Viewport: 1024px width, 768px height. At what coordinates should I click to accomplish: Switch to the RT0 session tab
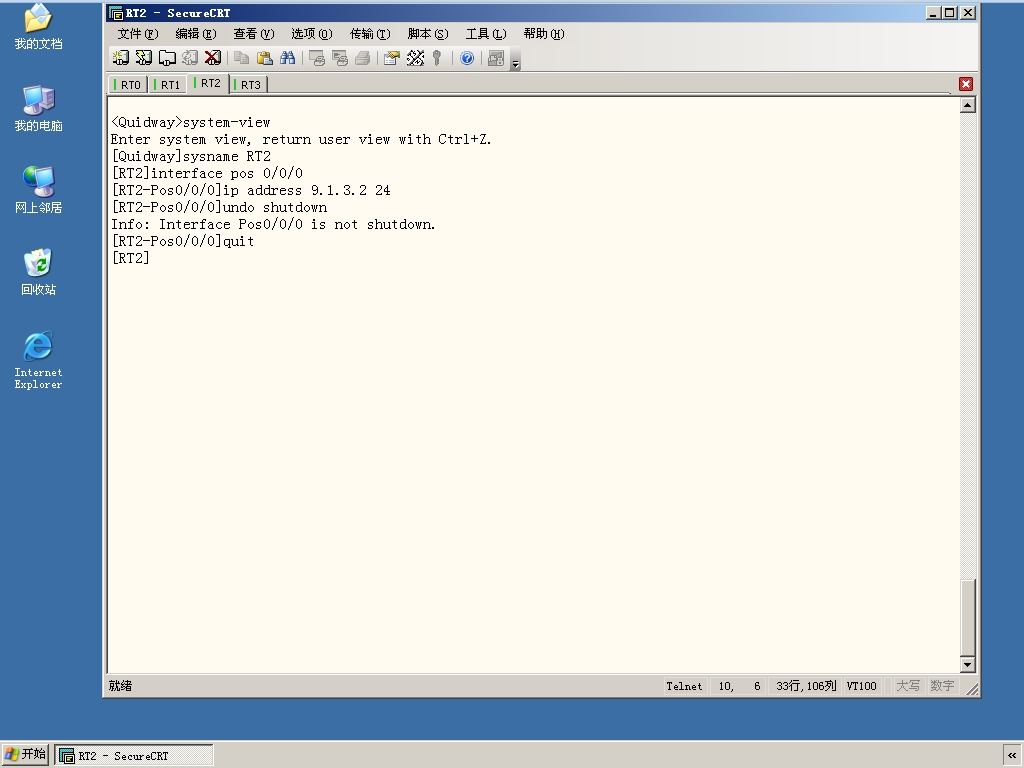click(128, 85)
